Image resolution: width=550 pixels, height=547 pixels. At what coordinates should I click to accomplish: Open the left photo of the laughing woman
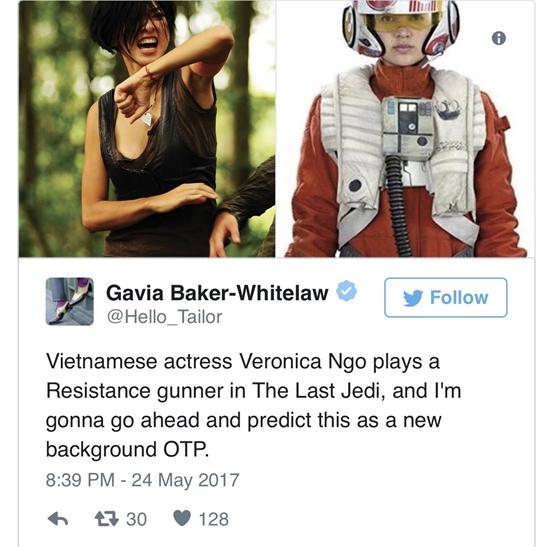147,129
